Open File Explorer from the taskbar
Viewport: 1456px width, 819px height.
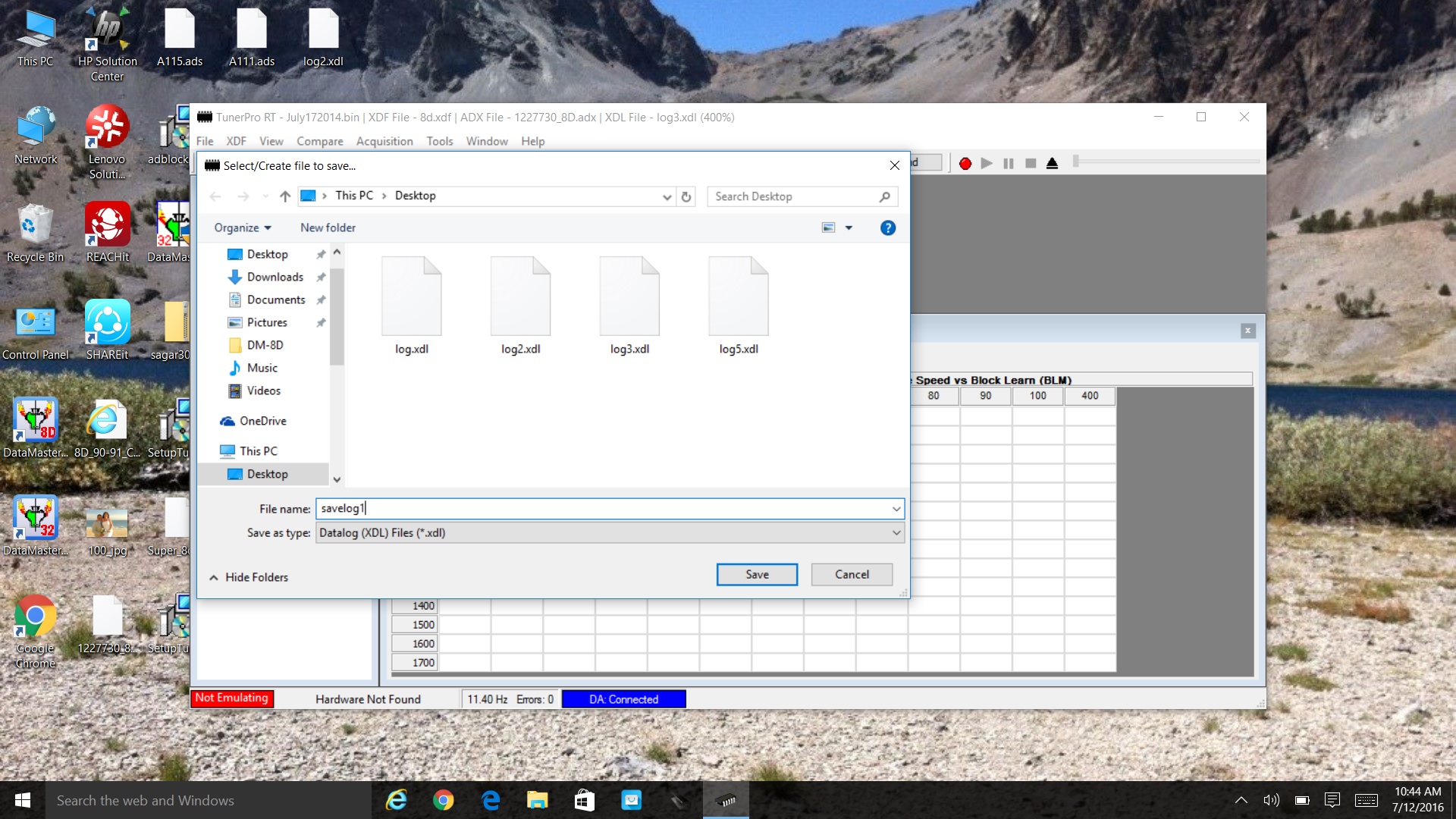(538, 800)
